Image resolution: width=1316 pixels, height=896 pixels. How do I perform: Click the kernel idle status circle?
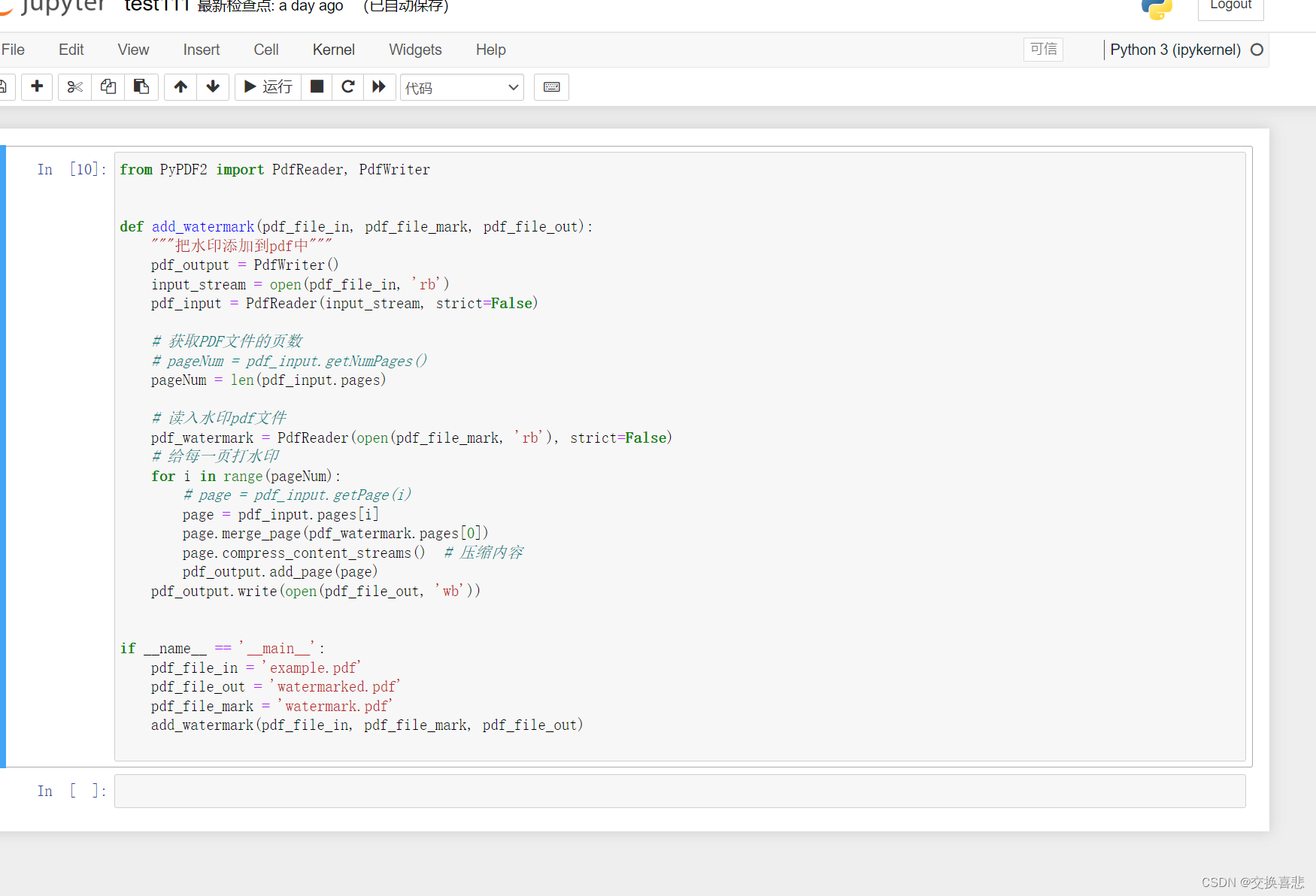[1257, 50]
